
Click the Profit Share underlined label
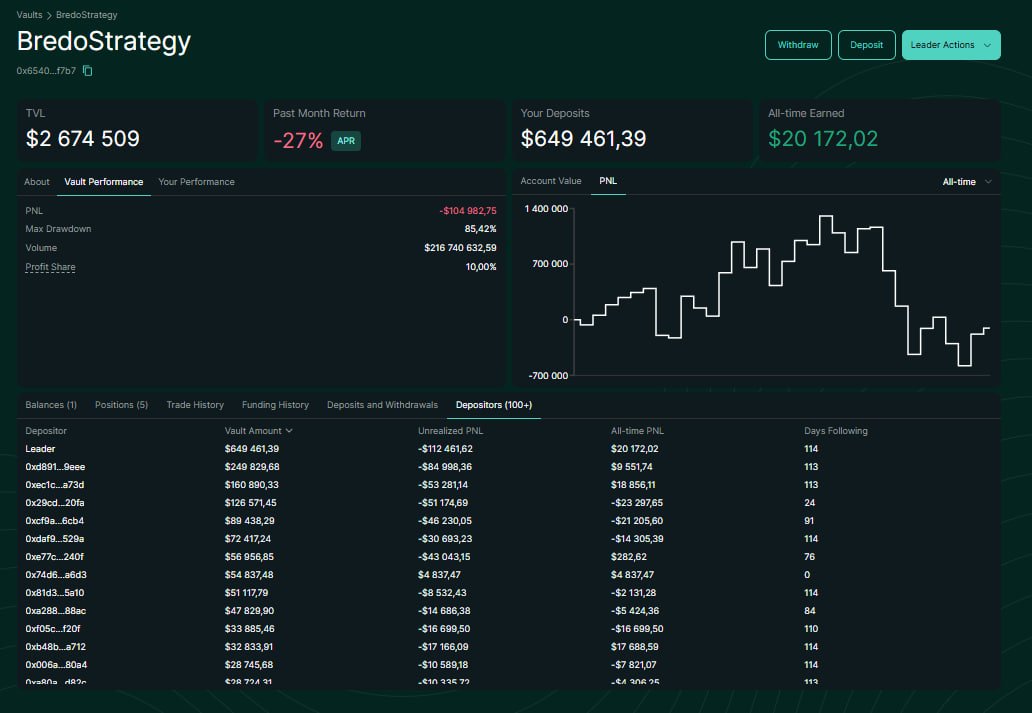click(50, 267)
